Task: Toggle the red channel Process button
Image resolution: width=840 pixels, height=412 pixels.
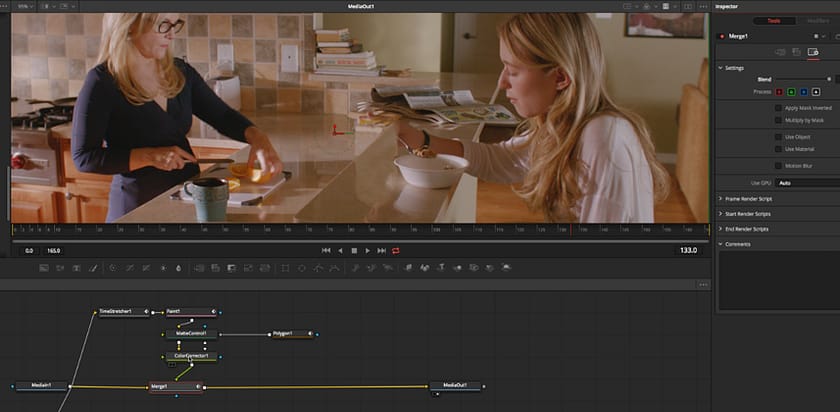Action: pos(779,92)
